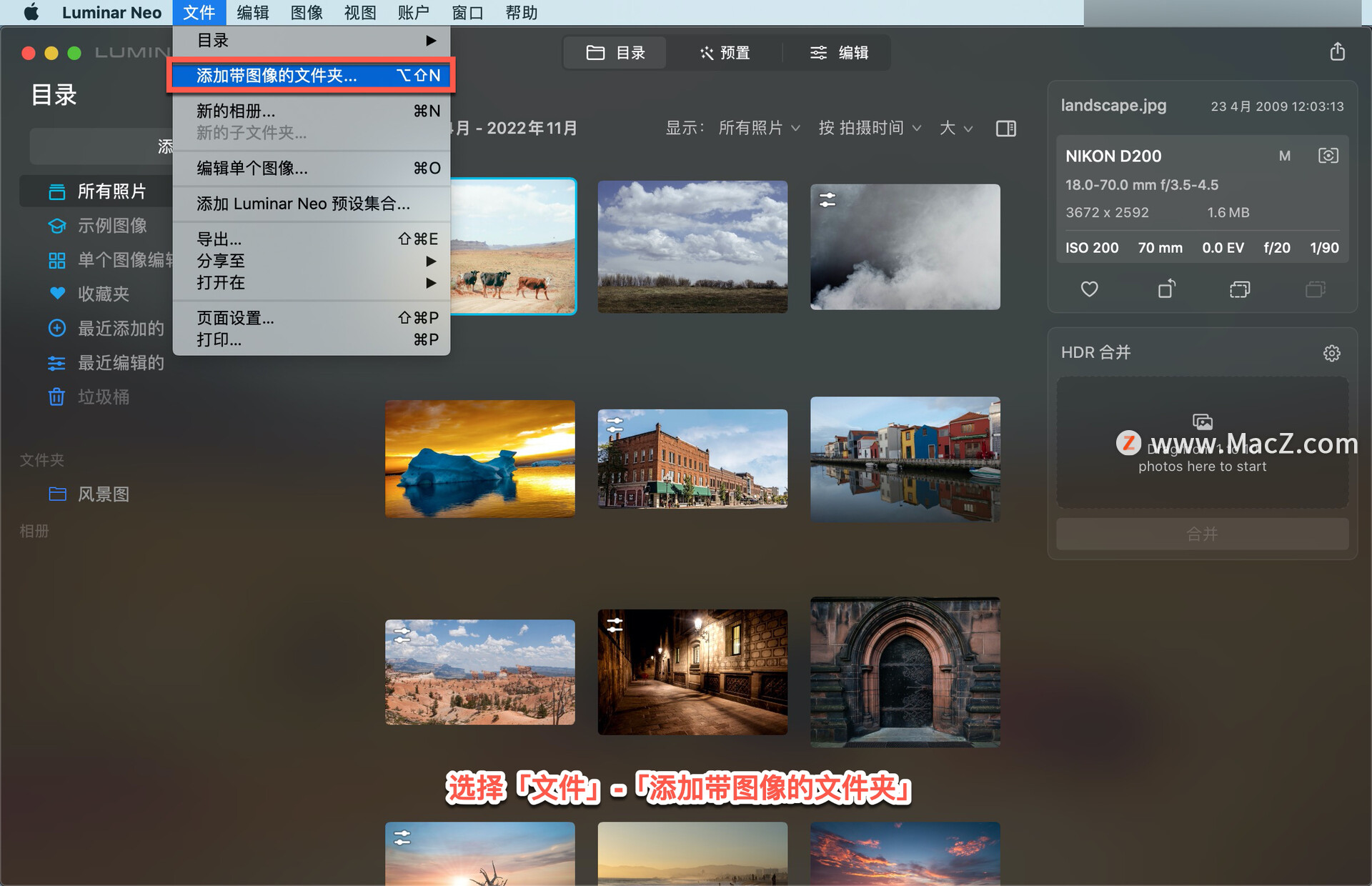Mark photo as favorite with heart icon

click(1089, 289)
